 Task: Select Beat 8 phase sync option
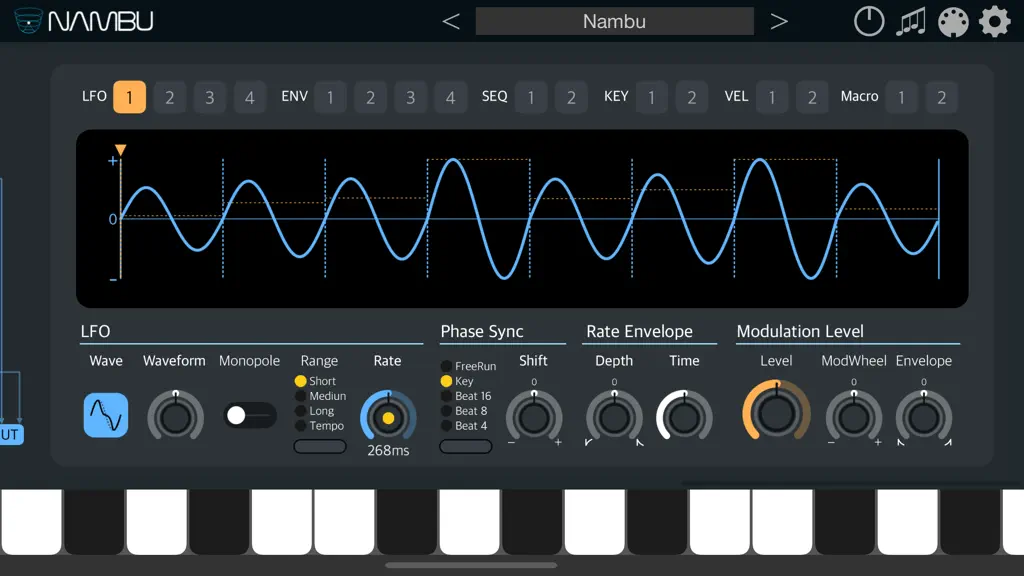[464, 411]
